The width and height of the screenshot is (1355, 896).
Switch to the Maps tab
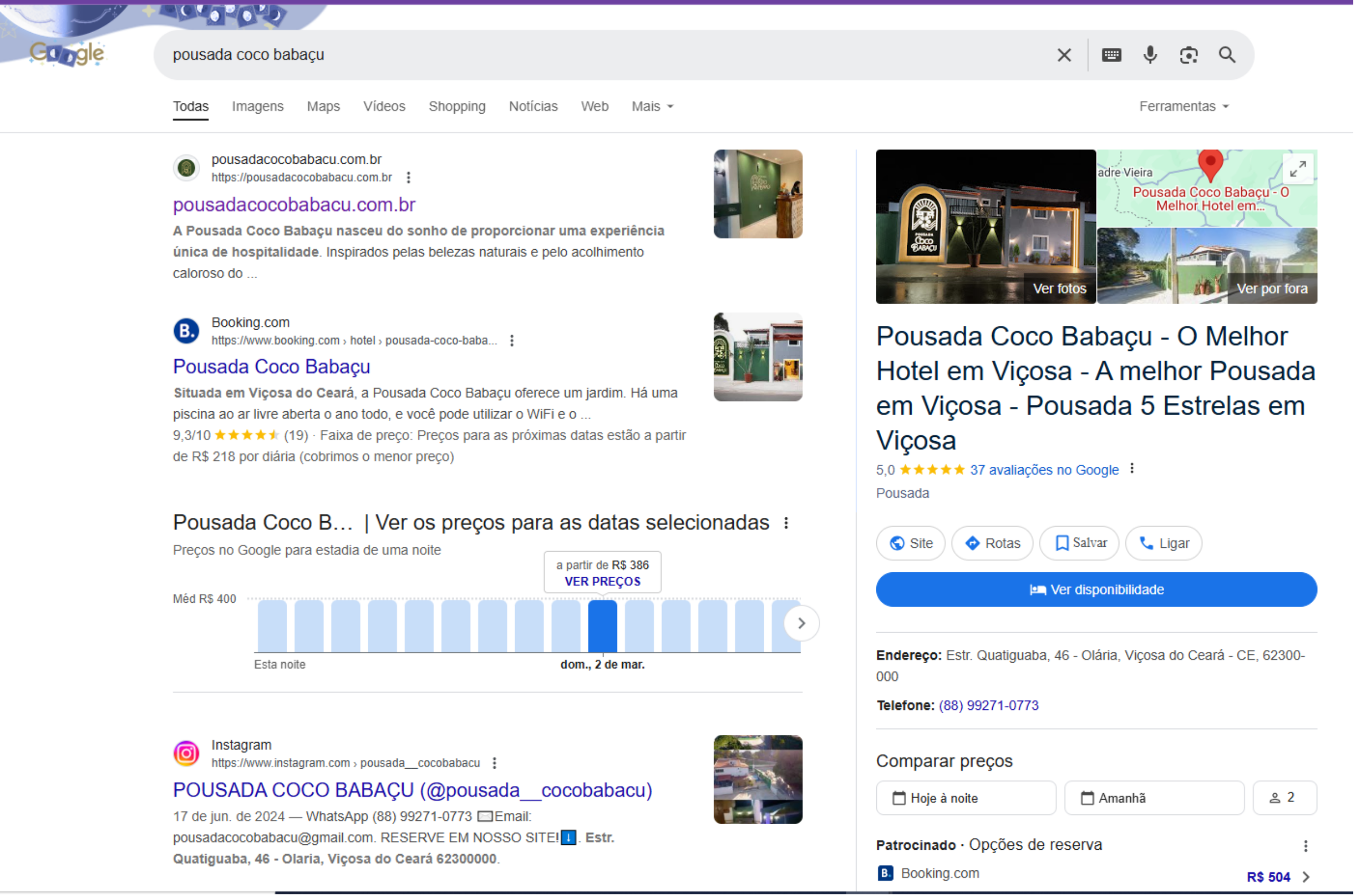pos(323,106)
